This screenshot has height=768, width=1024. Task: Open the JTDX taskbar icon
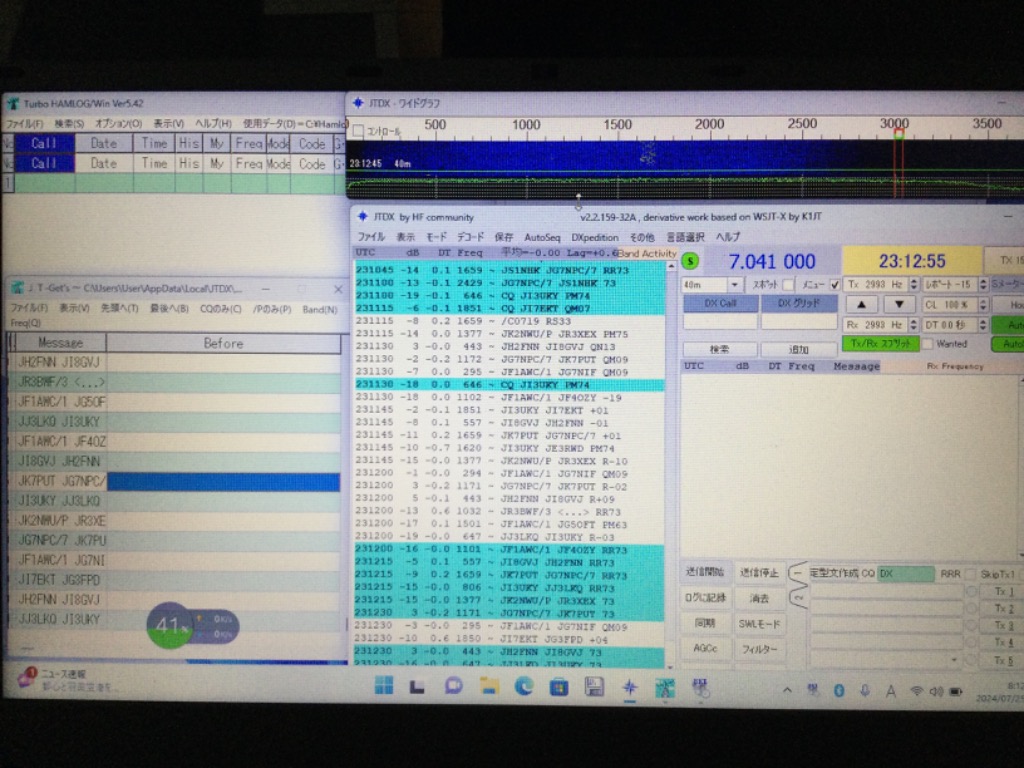pos(630,687)
